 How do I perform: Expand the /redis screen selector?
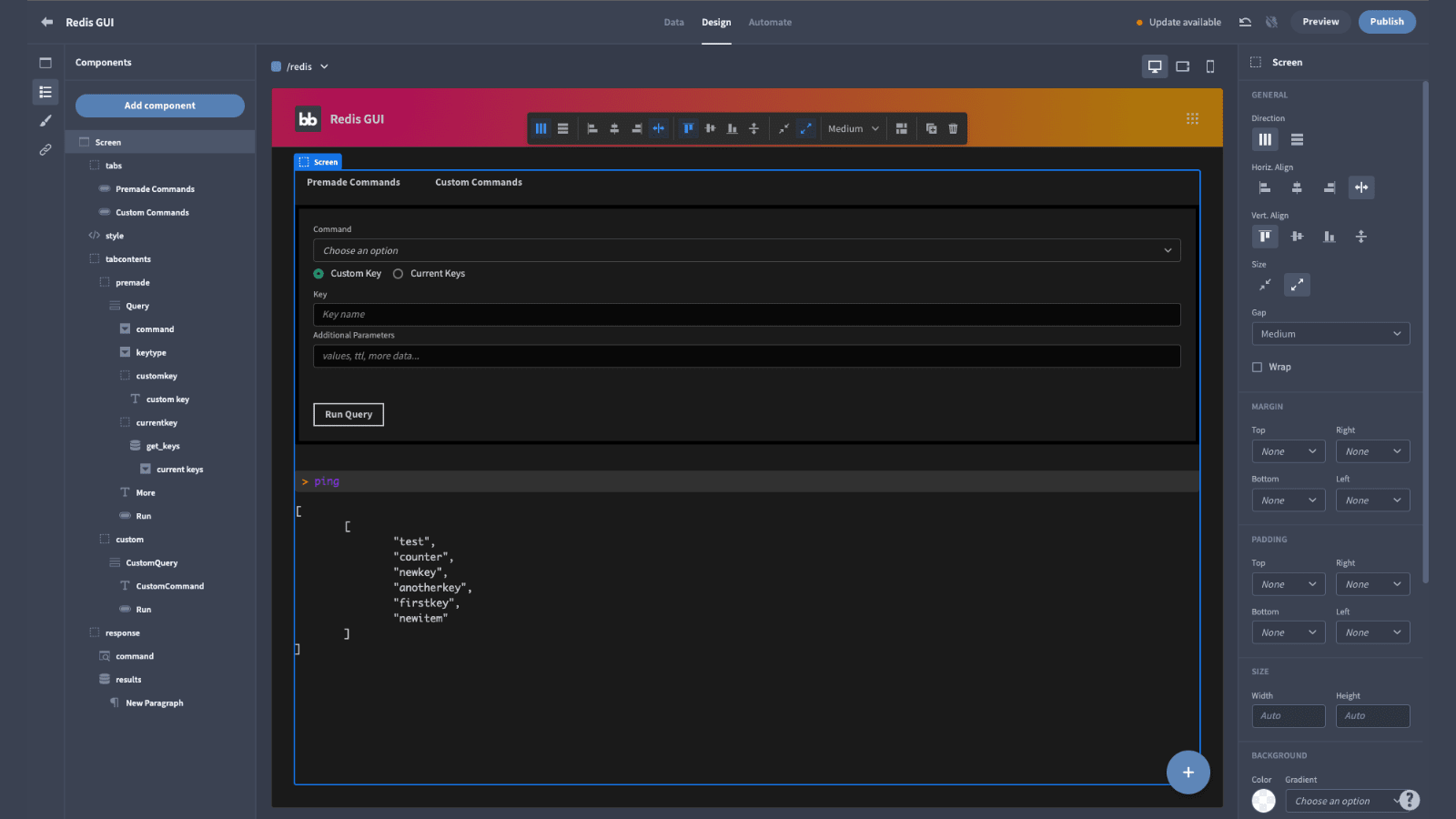300,66
